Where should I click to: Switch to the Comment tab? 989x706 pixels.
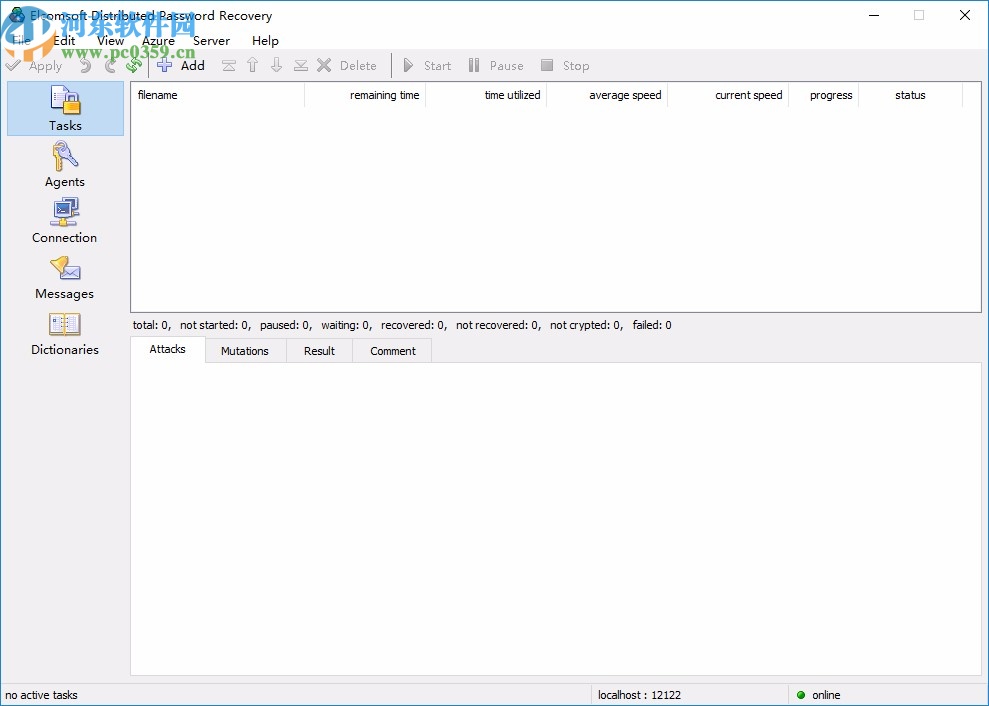tap(392, 350)
